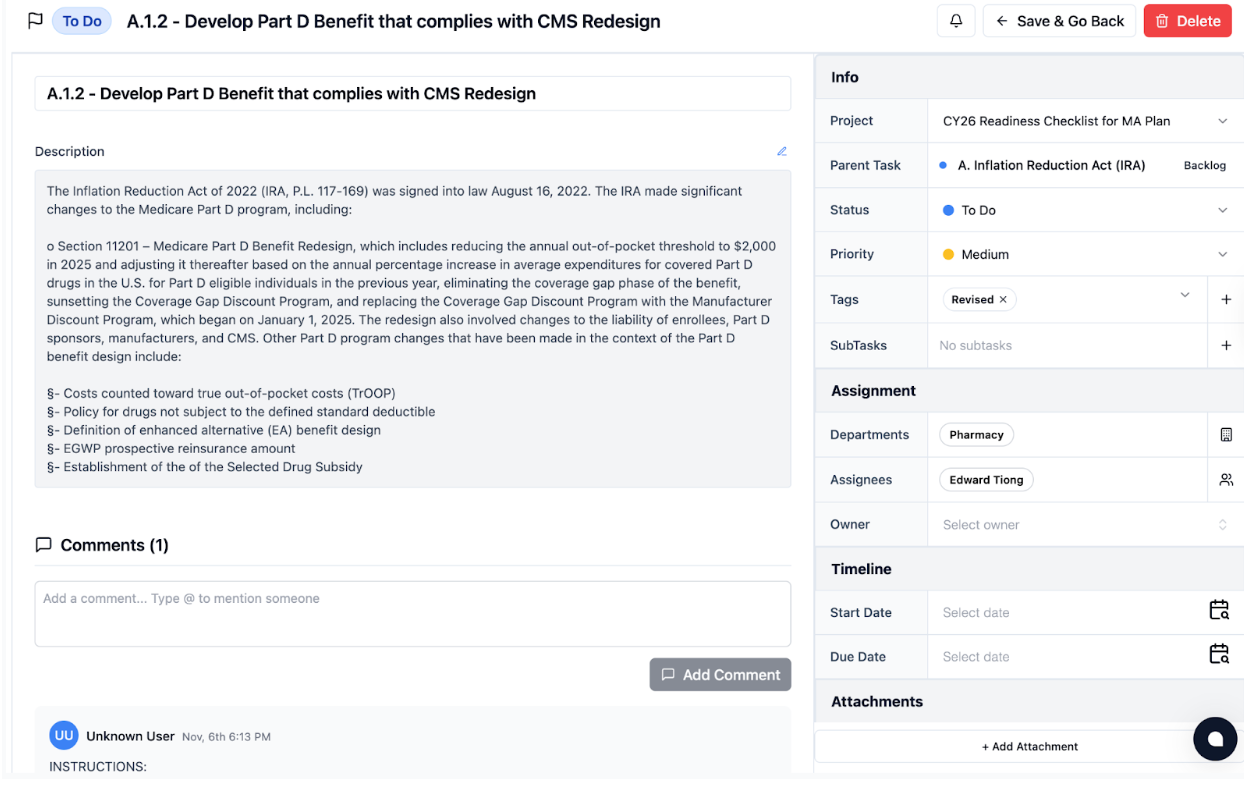
Task: Open the Assignees people icon
Action: coord(1226,480)
